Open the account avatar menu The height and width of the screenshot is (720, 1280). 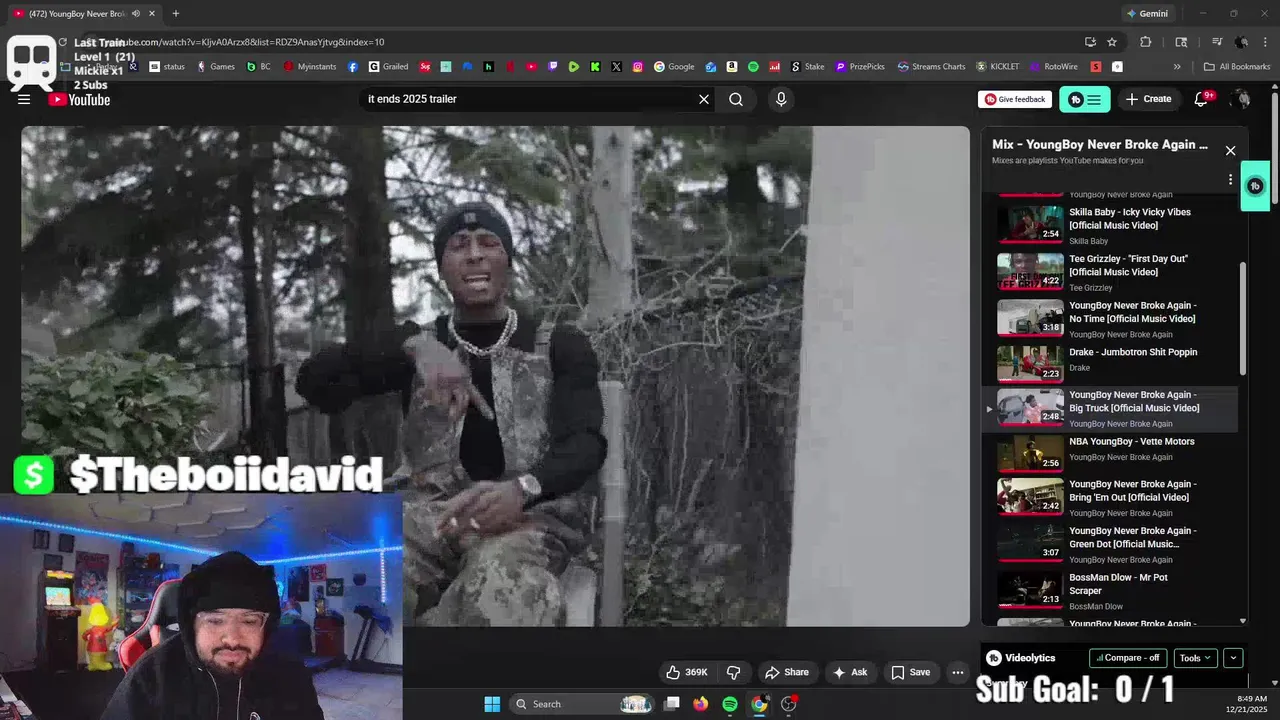(1242, 99)
